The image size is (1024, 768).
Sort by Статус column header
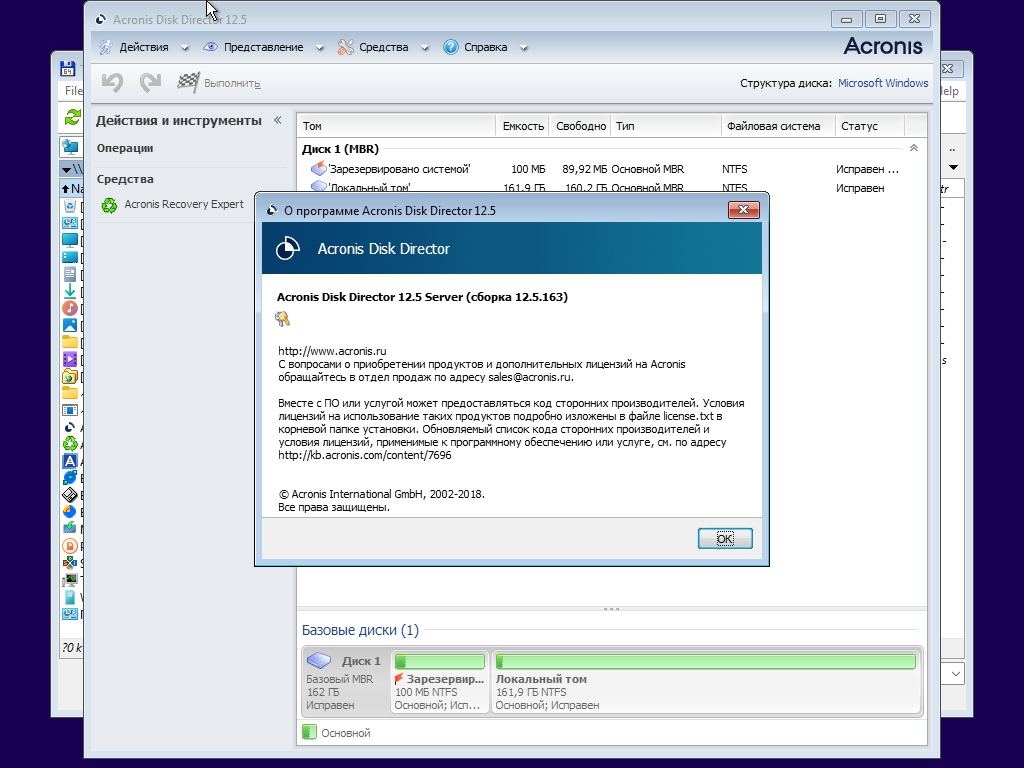tap(870, 126)
